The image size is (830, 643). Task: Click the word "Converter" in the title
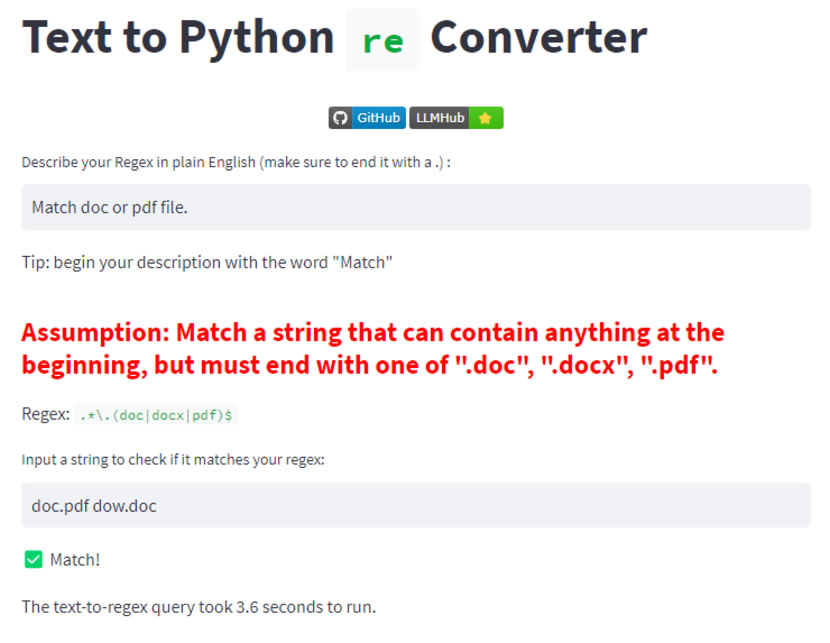(x=538, y=38)
